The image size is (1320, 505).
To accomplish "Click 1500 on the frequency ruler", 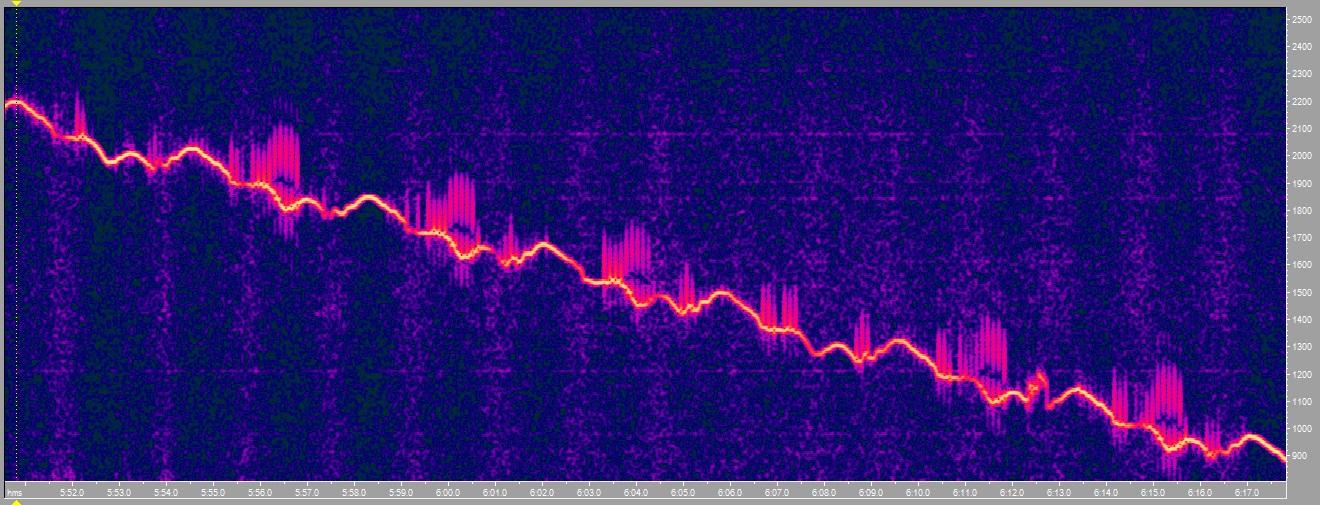I will pos(1302,292).
